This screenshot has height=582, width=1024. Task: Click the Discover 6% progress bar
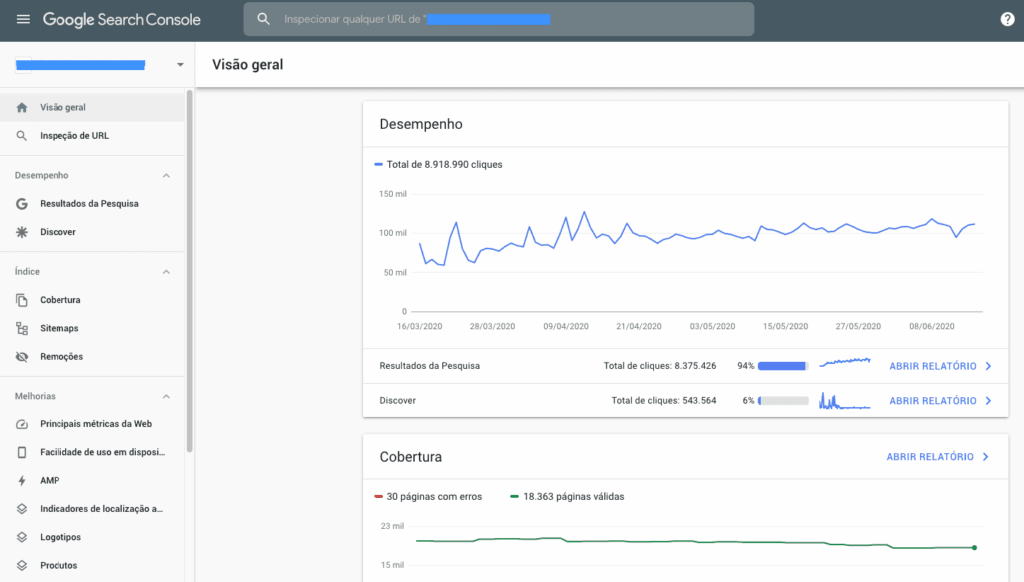(x=783, y=400)
